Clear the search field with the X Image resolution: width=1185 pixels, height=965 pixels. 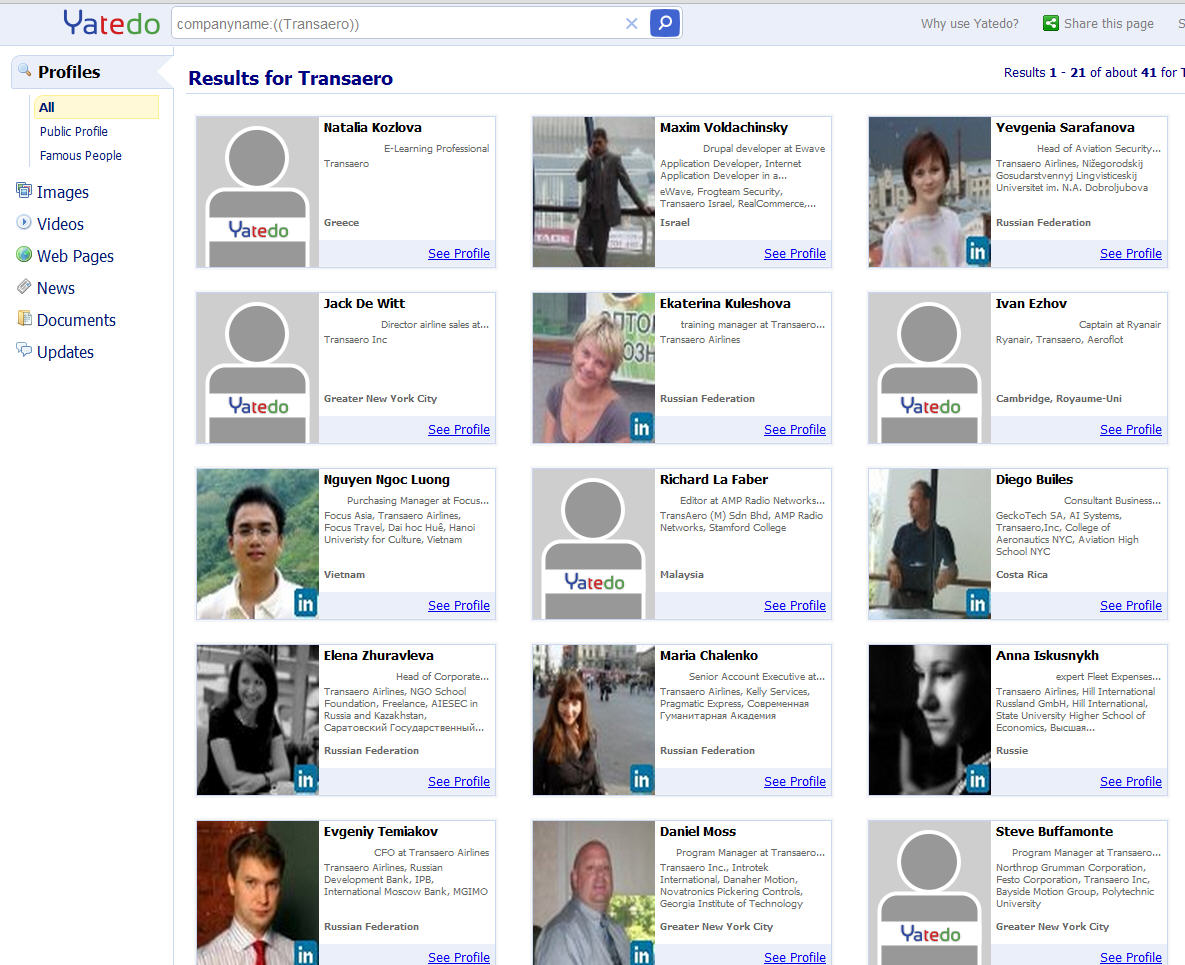[632, 23]
